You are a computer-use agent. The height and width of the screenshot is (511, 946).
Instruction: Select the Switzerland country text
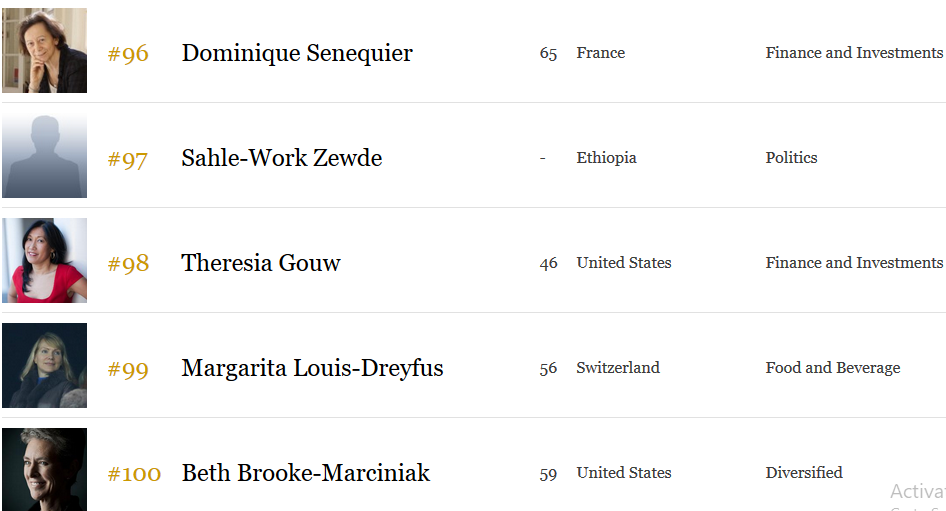coord(618,368)
